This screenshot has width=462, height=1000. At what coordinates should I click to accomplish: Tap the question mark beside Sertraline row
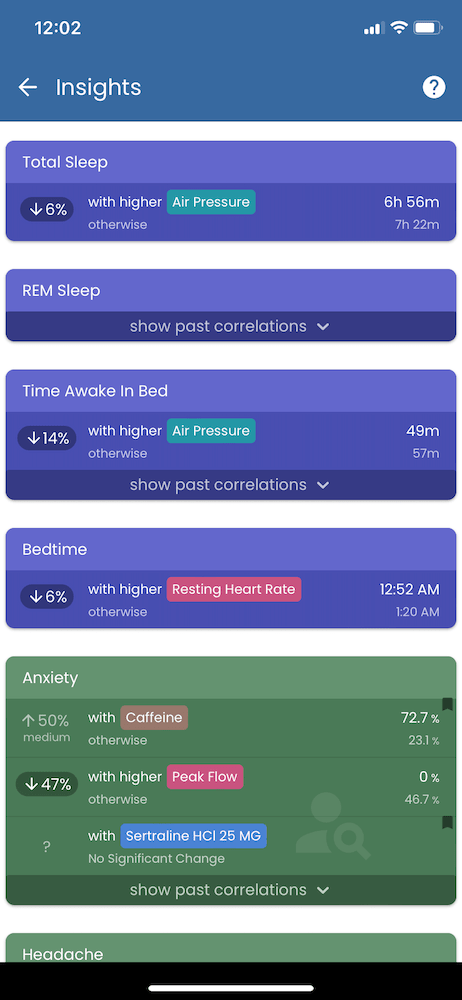coord(47,847)
